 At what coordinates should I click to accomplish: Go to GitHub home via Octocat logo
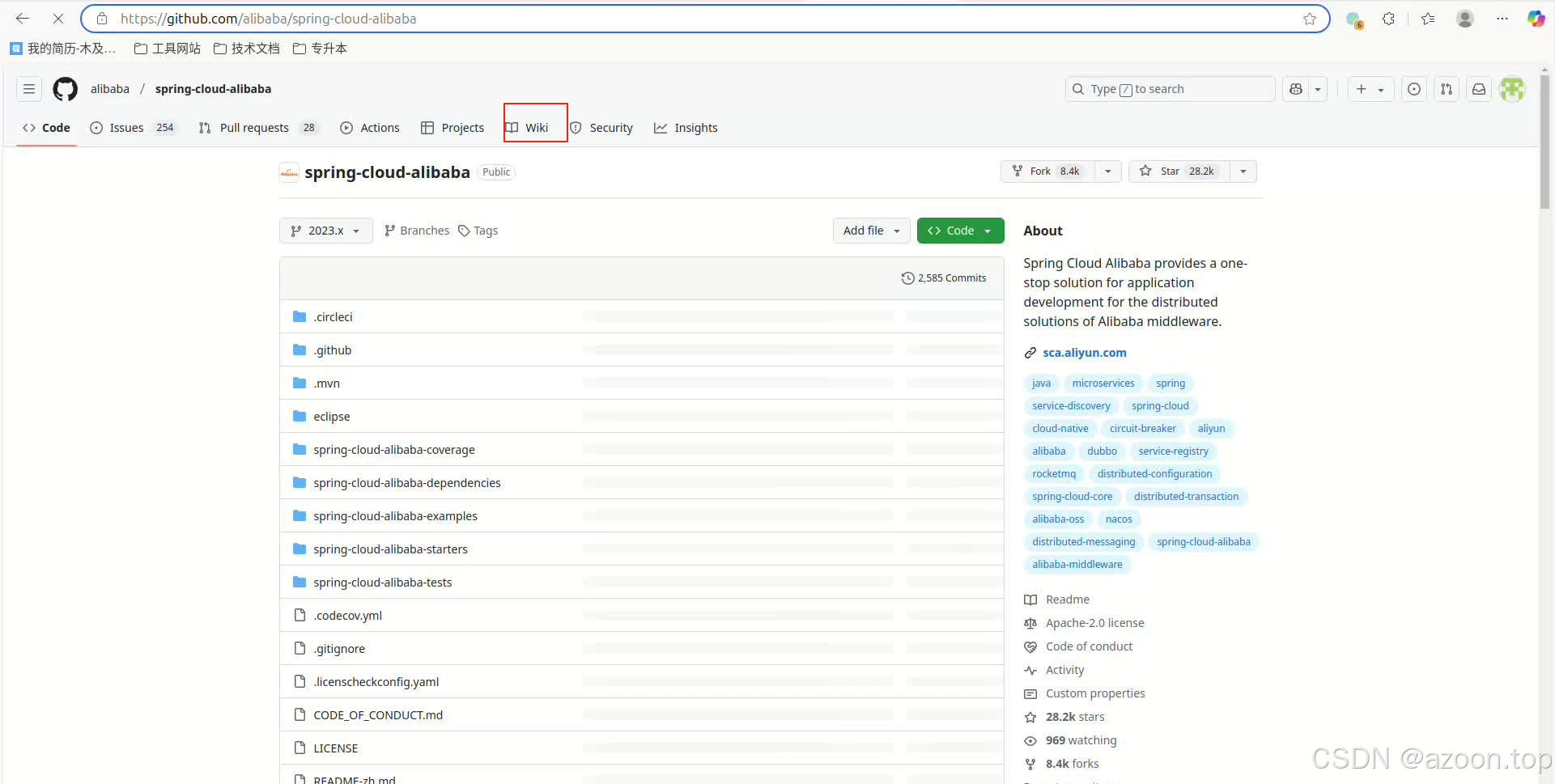pyautogui.click(x=66, y=89)
